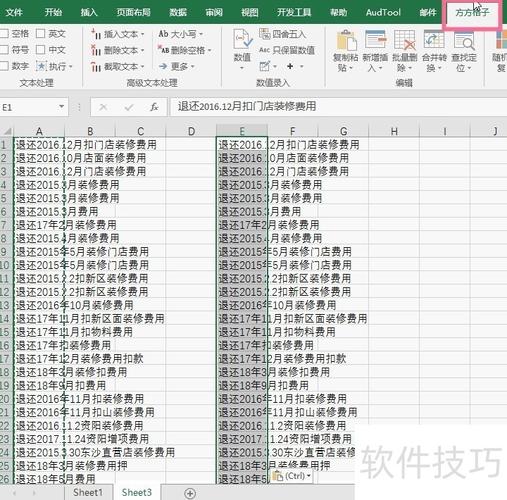Click the 只保留数值 tool
507x500 pixels.
287,50
